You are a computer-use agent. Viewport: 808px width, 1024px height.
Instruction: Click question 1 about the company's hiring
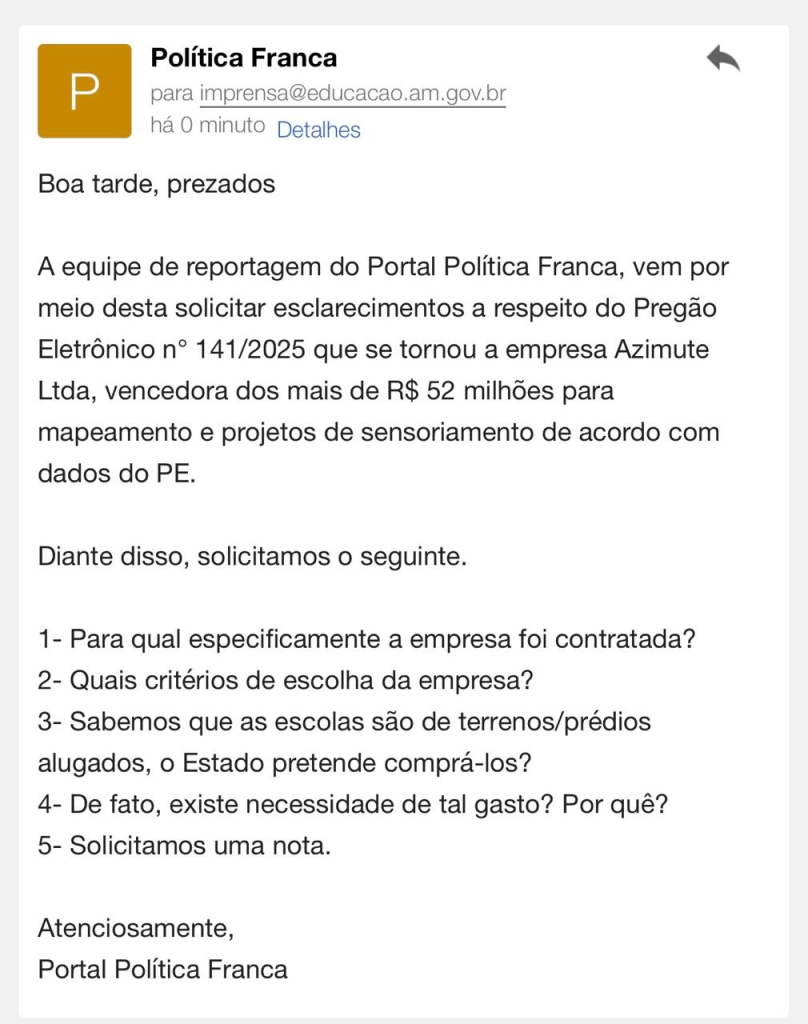tap(366, 639)
